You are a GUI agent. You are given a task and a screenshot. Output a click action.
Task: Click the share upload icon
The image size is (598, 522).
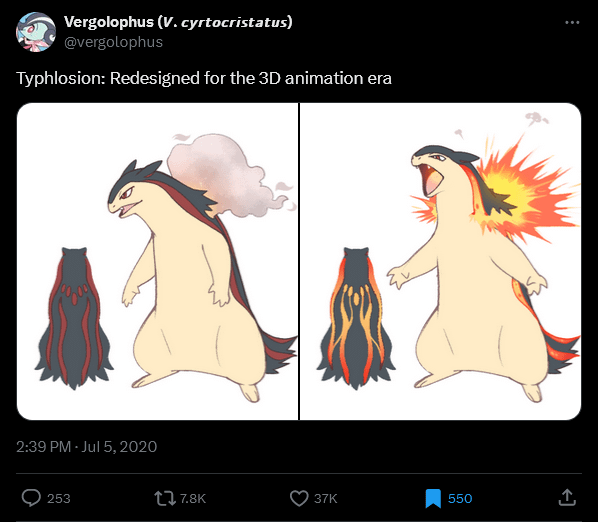tap(567, 498)
